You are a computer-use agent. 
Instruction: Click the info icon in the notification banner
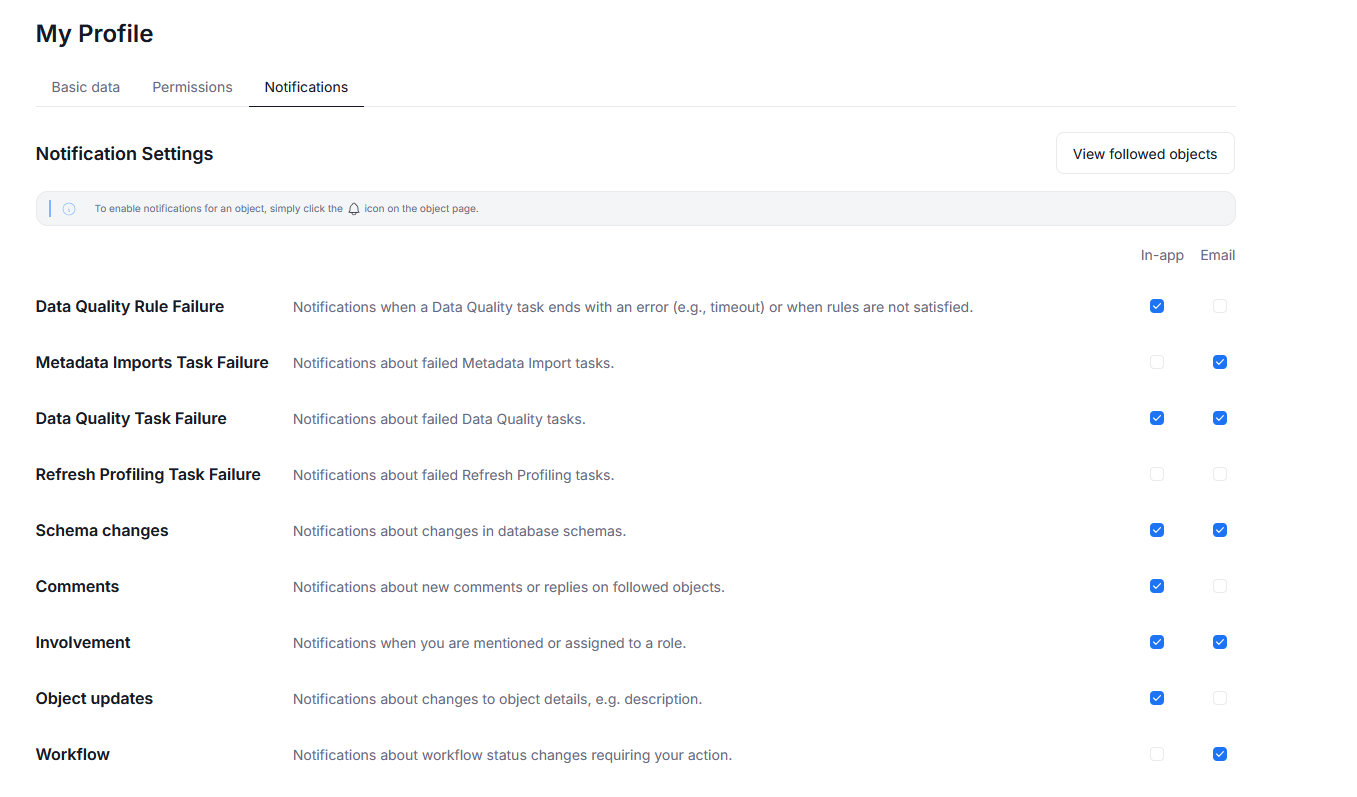point(69,209)
